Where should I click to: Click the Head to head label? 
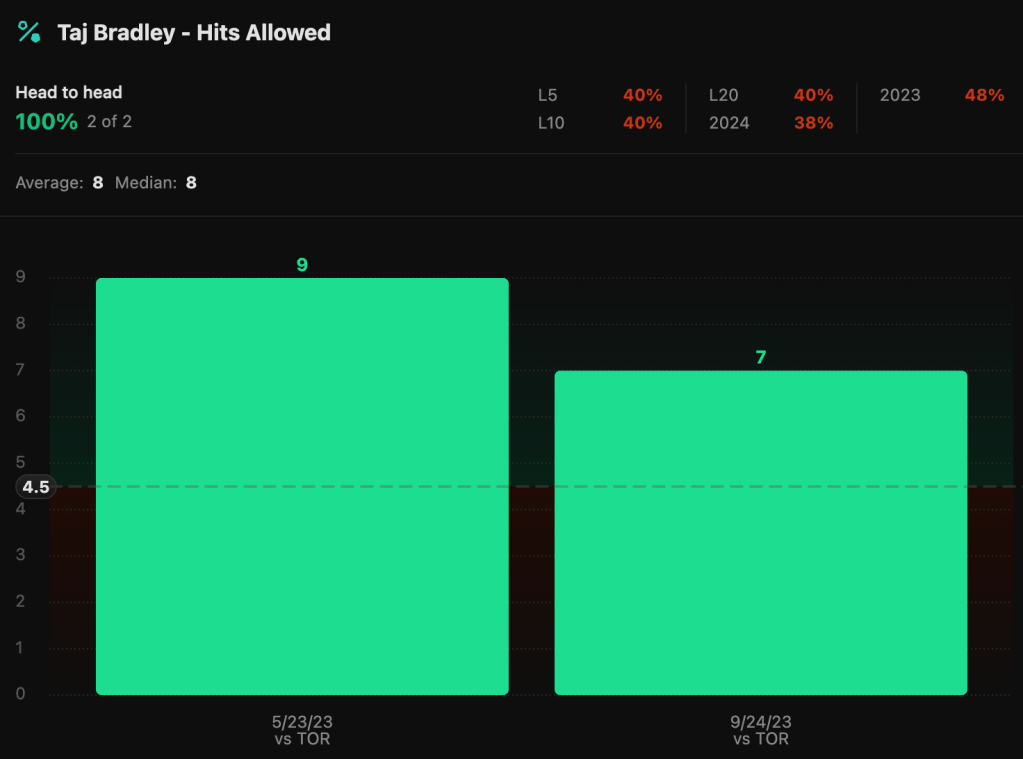69,92
